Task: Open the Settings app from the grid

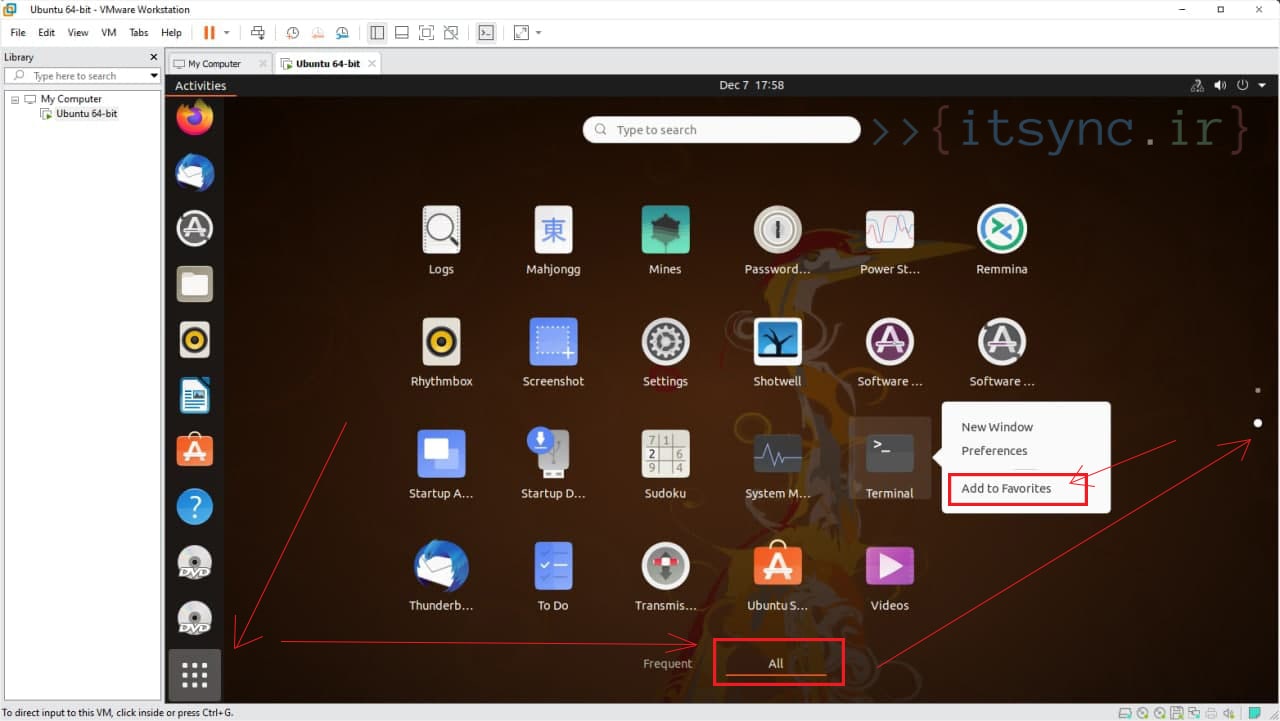Action: 665,340
